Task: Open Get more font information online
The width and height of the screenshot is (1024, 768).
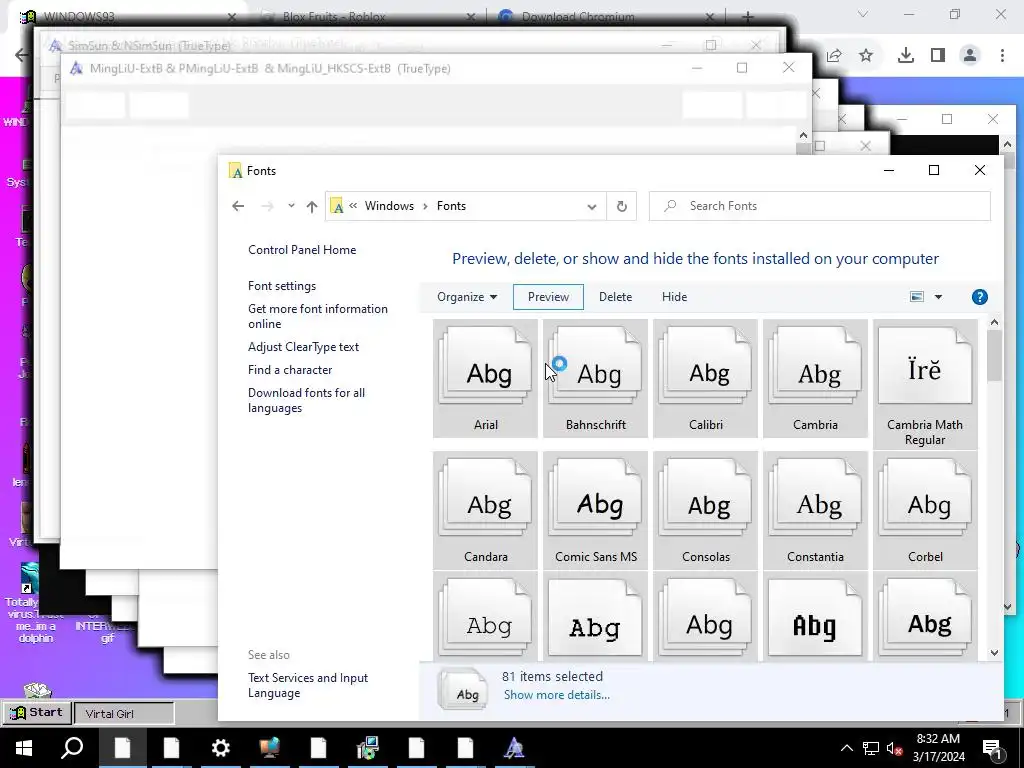Action: [x=317, y=316]
